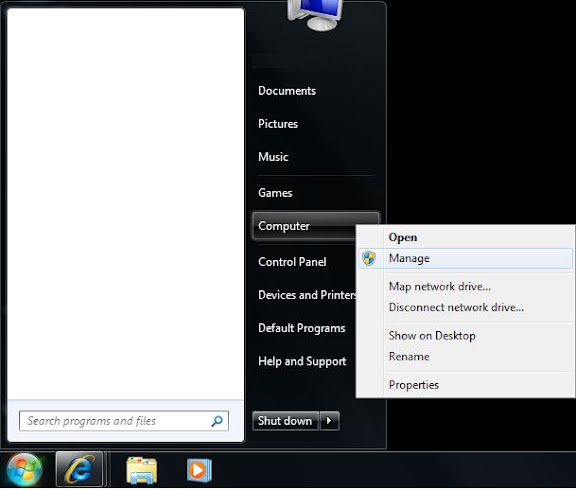This screenshot has width=576, height=490.
Task: Launch Windows Media Player from taskbar
Action: tap(199, 470)
